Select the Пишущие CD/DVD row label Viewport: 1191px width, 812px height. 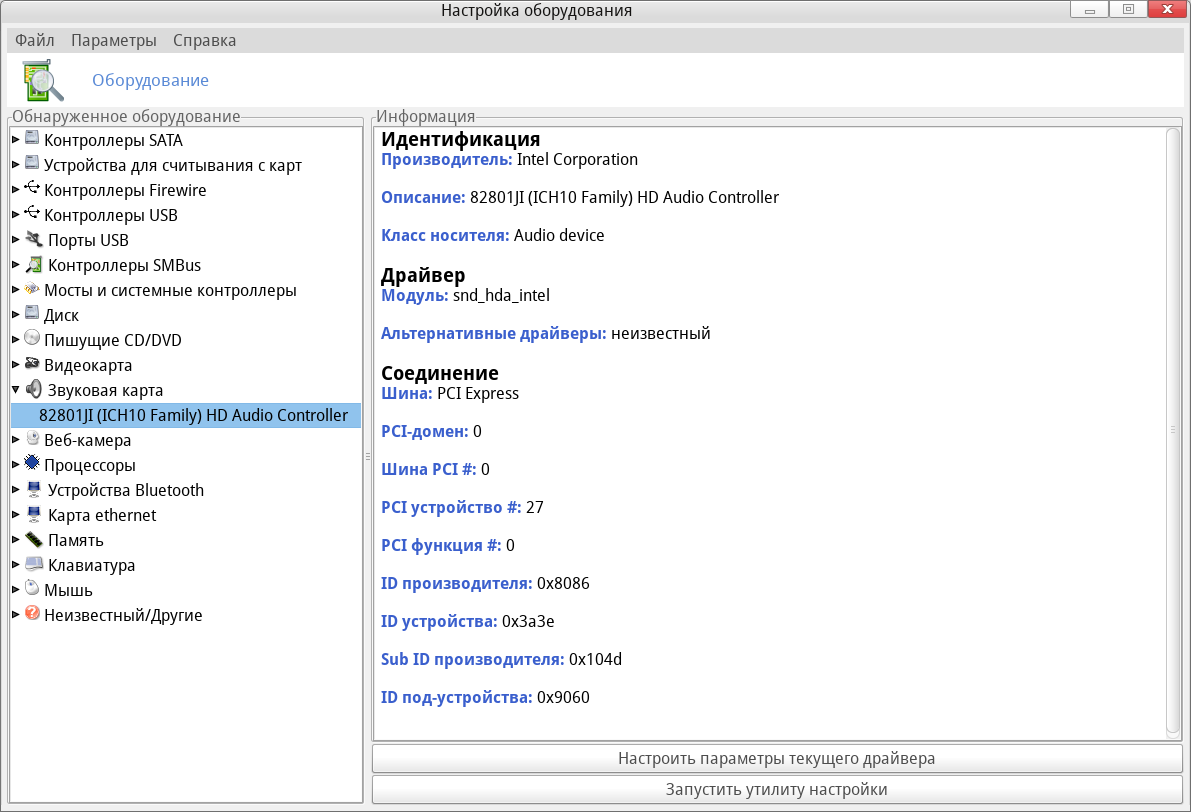point(112,340)
